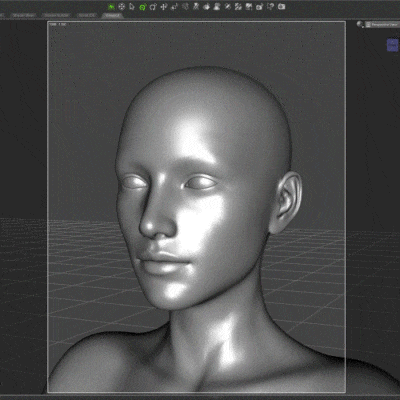Click the purple view cube in viewport corner

pyautogui.click(x=392, y=45)
